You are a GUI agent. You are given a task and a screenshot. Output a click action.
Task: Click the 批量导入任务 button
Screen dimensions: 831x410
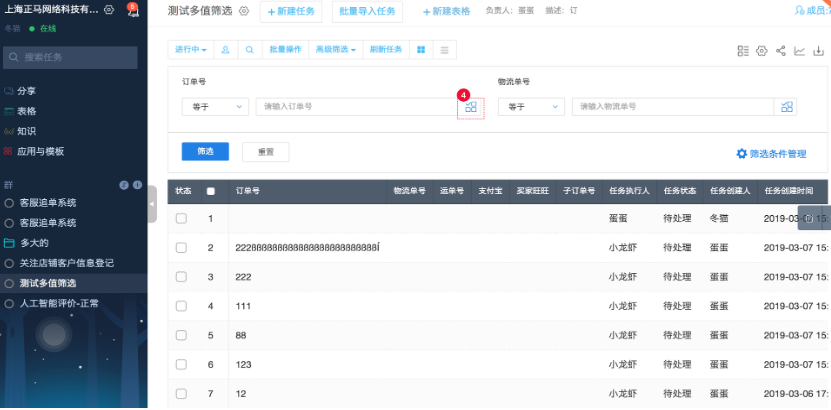point(367,12)
